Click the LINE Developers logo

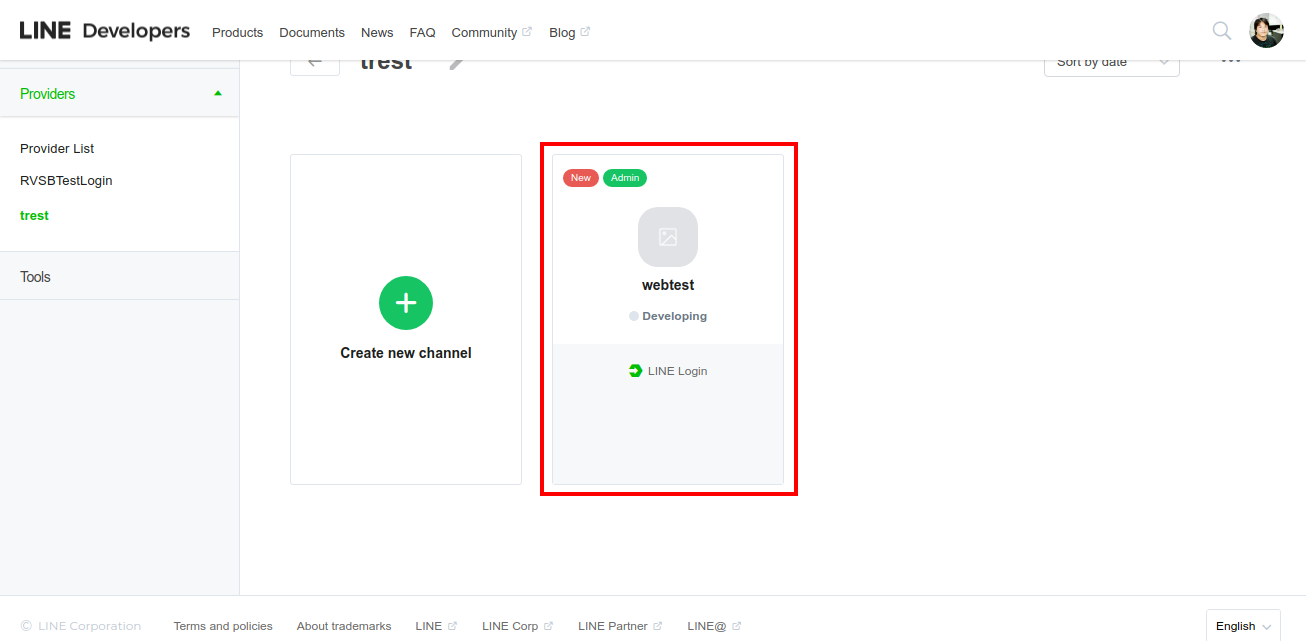pos(105,31)
